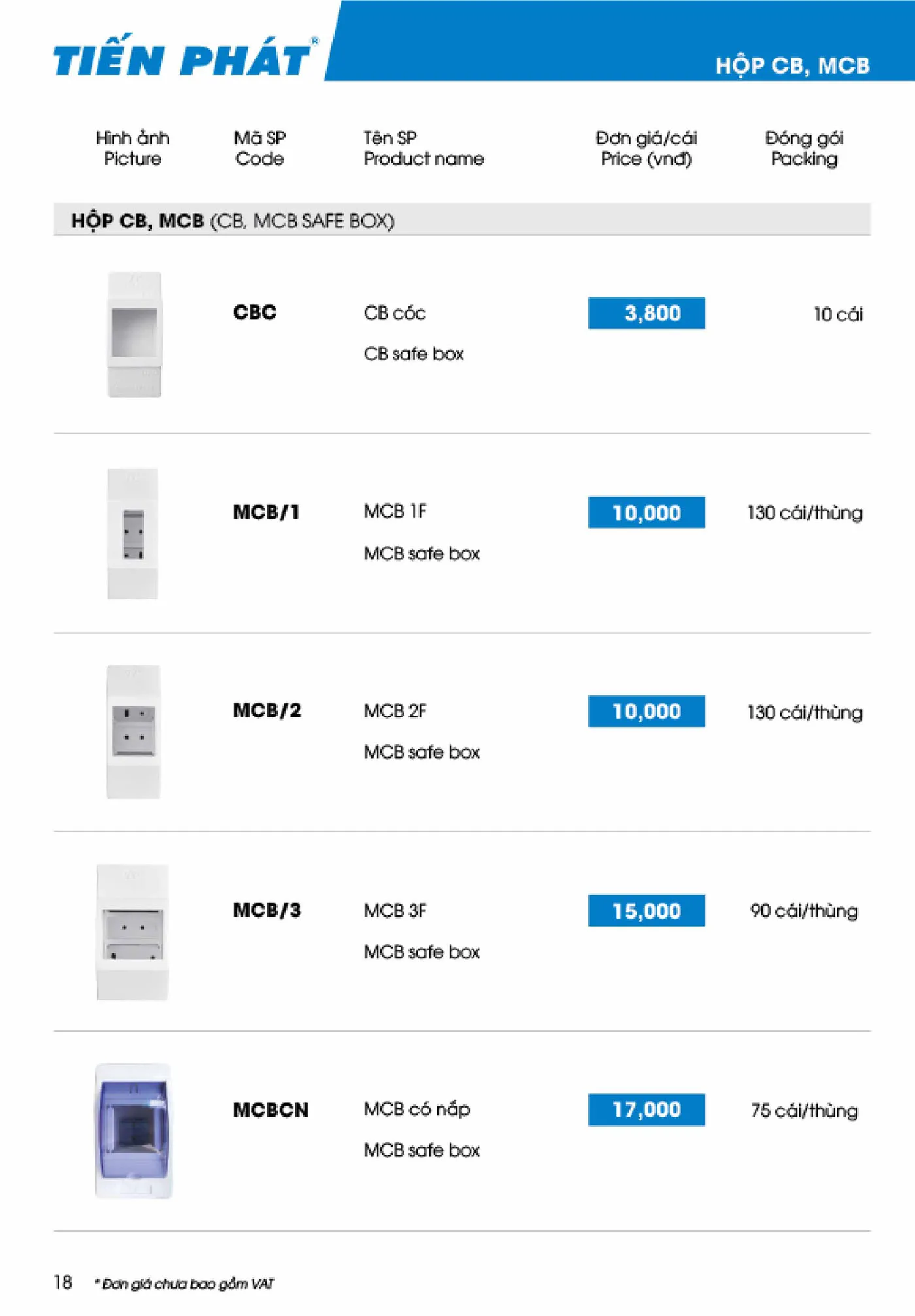This screenshot has height=1316, width=915.
Task: Click the CBC product code
Action: (x=255, y=312)
